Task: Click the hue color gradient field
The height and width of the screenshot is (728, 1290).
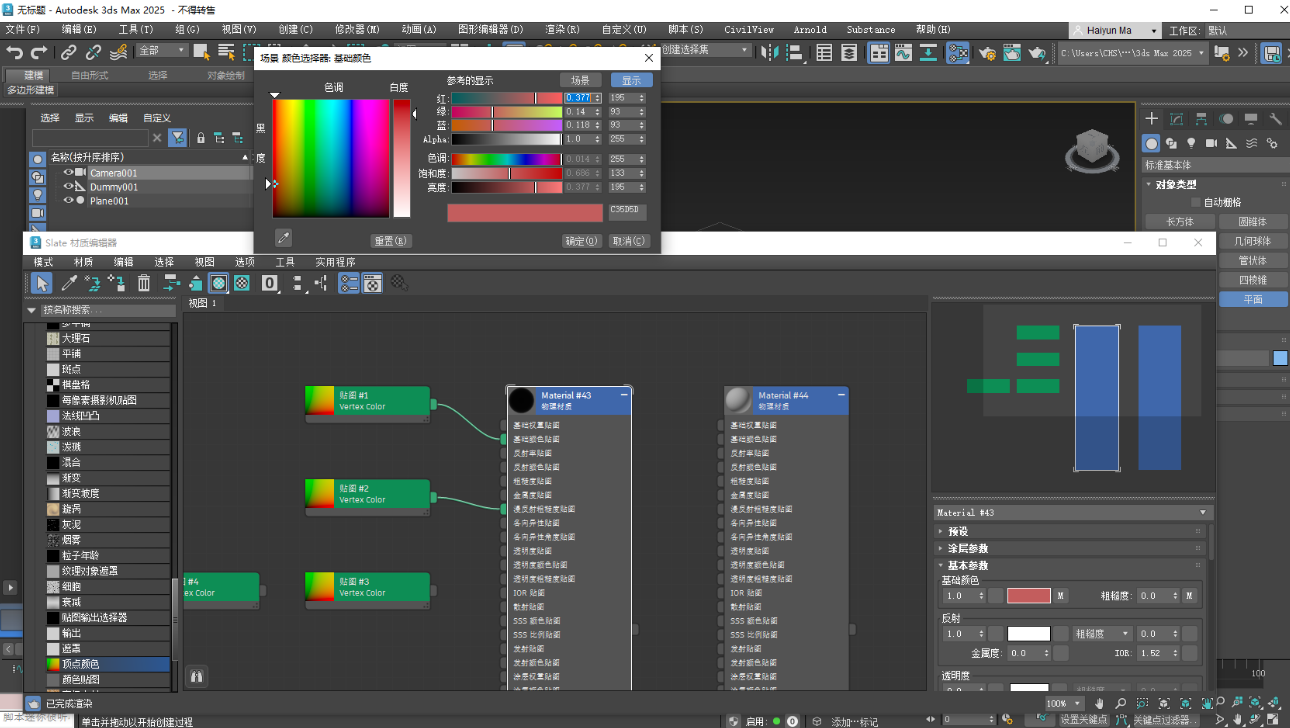Action: pos(330,158)
